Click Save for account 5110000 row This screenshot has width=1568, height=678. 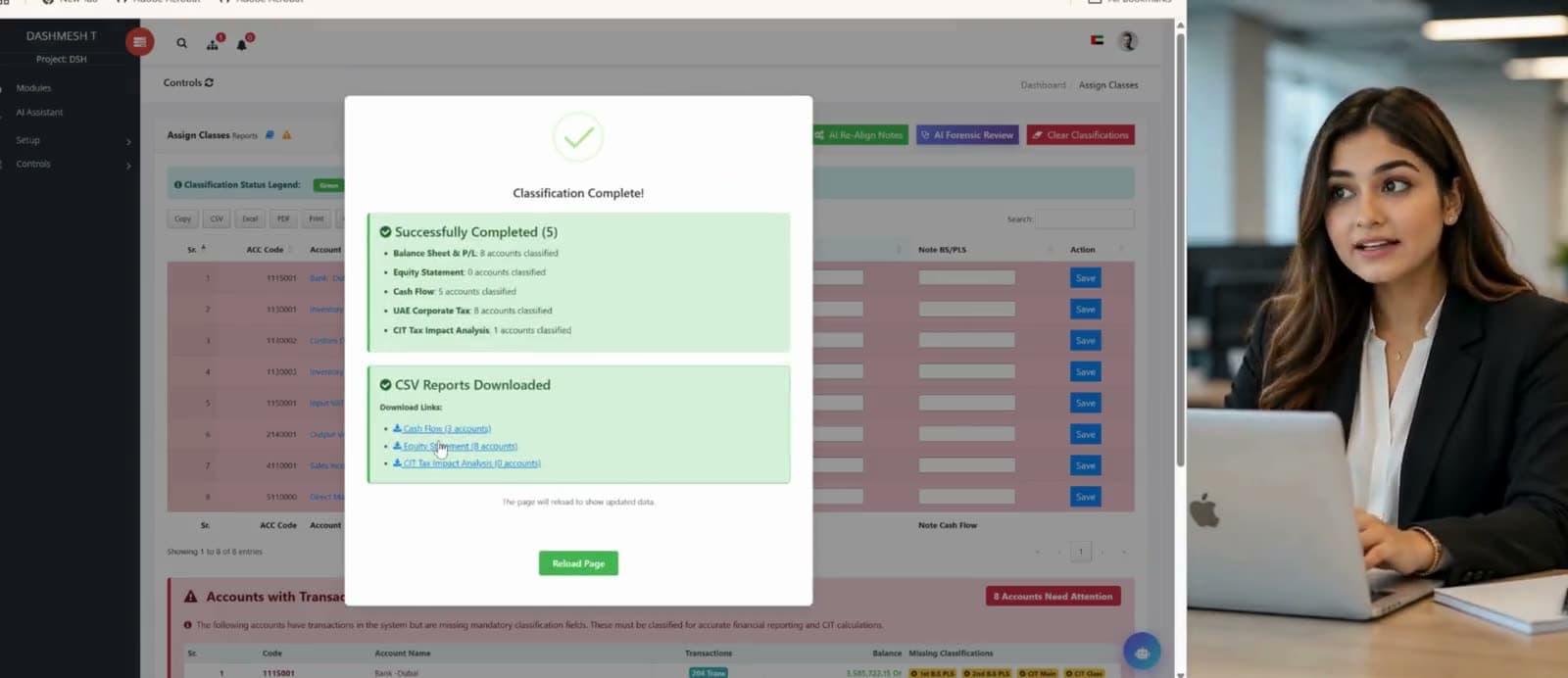(x=1085, y=497)
